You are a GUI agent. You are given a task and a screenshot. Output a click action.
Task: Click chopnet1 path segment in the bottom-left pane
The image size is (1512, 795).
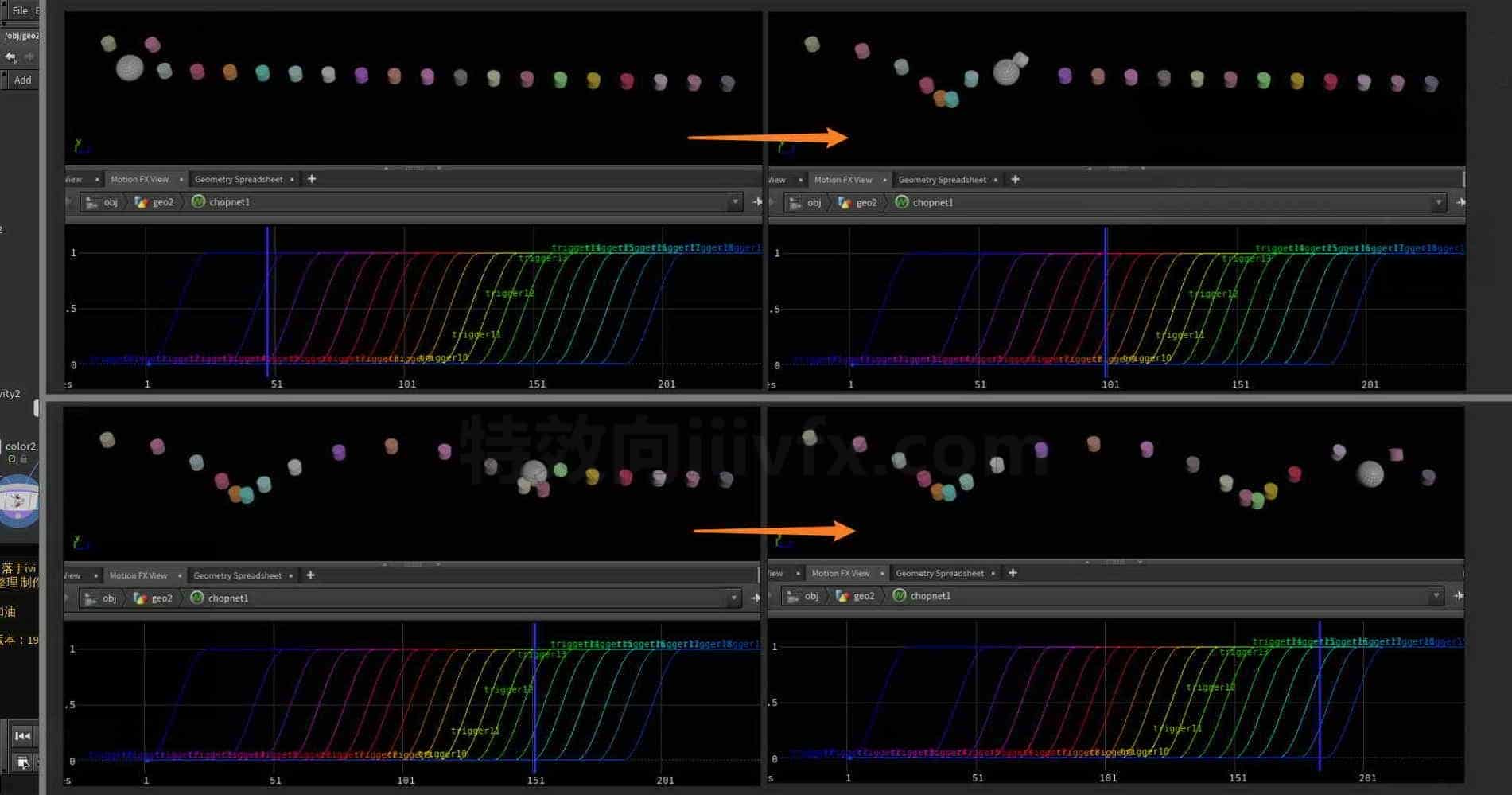219,598
